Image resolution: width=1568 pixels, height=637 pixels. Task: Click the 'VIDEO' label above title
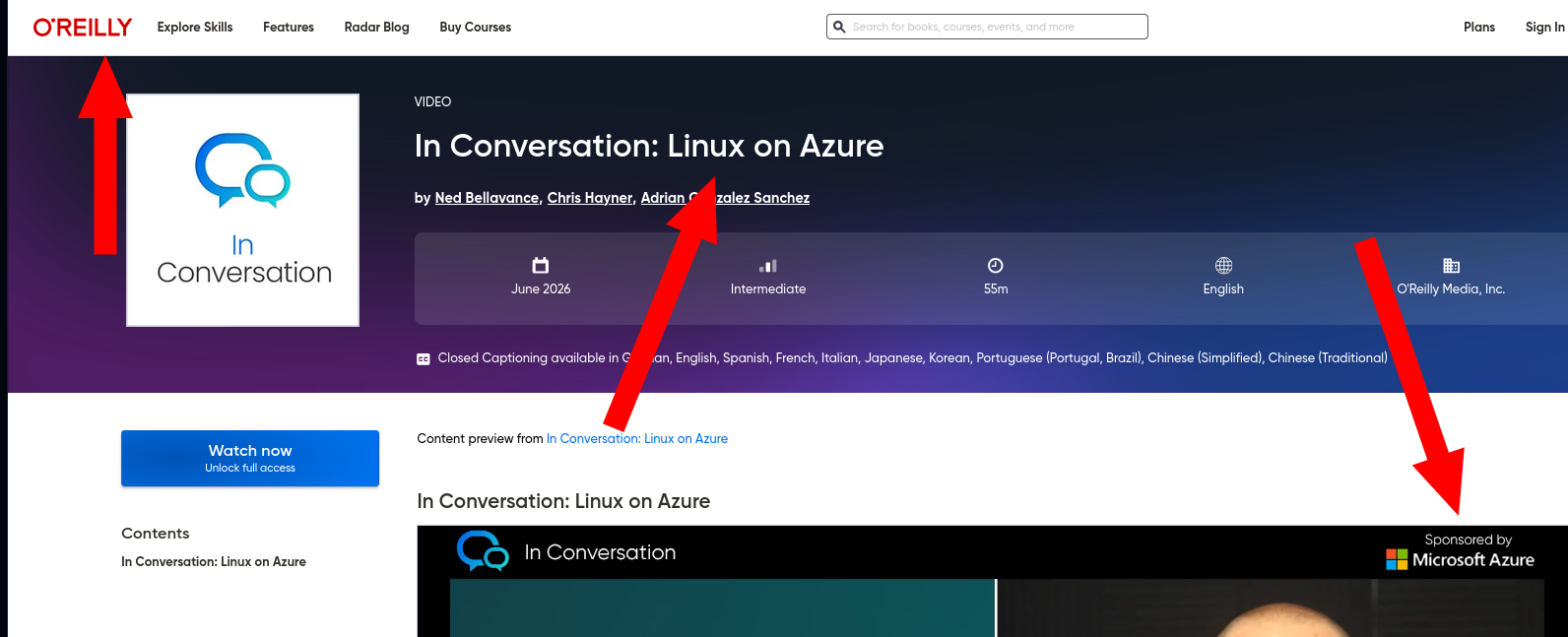433,101
